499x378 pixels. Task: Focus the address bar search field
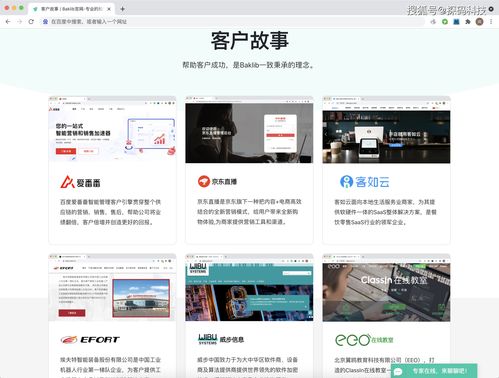[233, 22]
